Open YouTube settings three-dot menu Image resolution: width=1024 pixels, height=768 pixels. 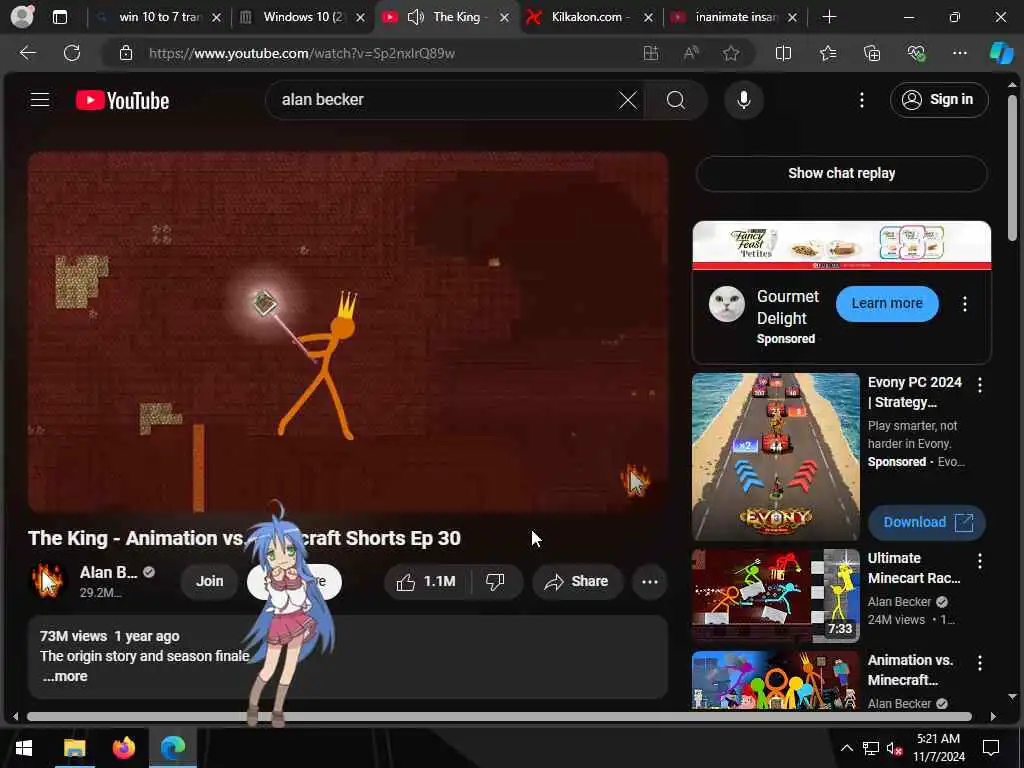pyautogui.click(x=861, y=100)
